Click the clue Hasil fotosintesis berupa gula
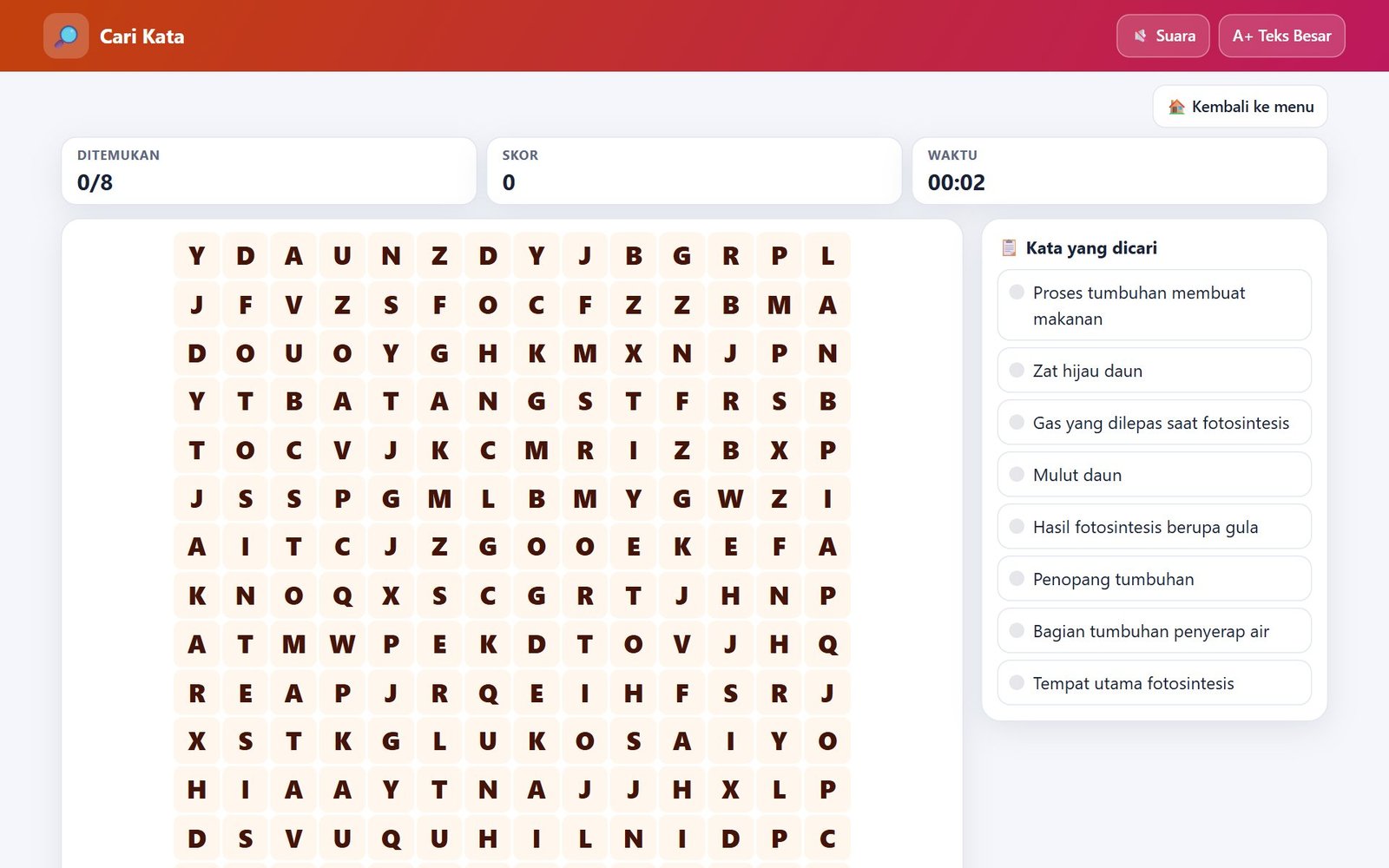The image size is (1389, 868). click(x=1154, y=526)
